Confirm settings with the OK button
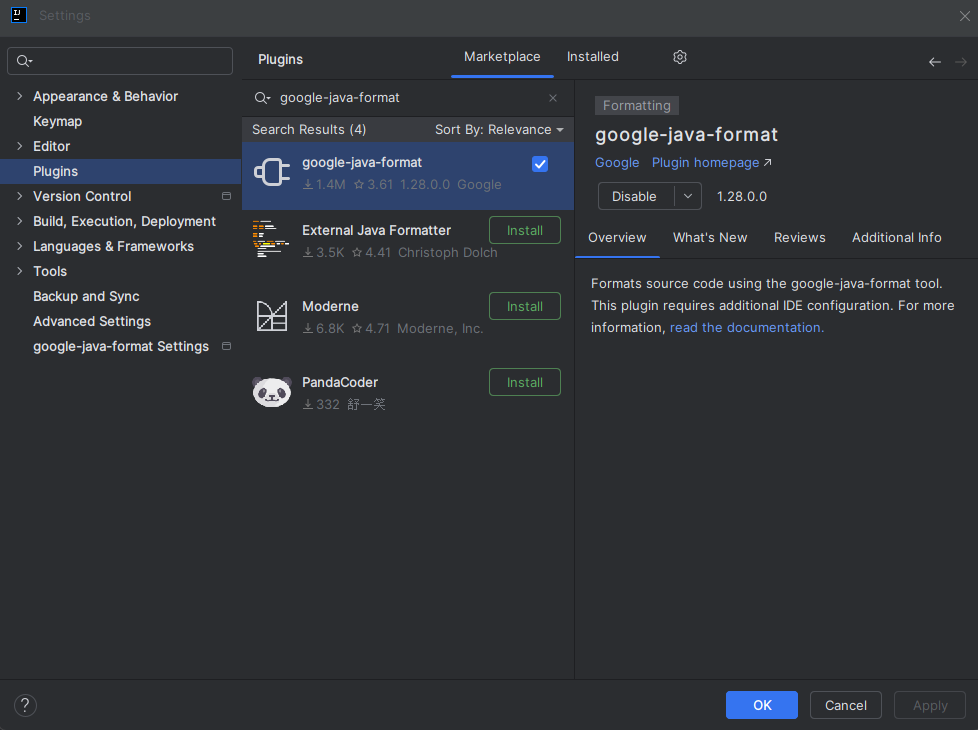Screen dimensions: 978x730 click(x=762, y=705)
